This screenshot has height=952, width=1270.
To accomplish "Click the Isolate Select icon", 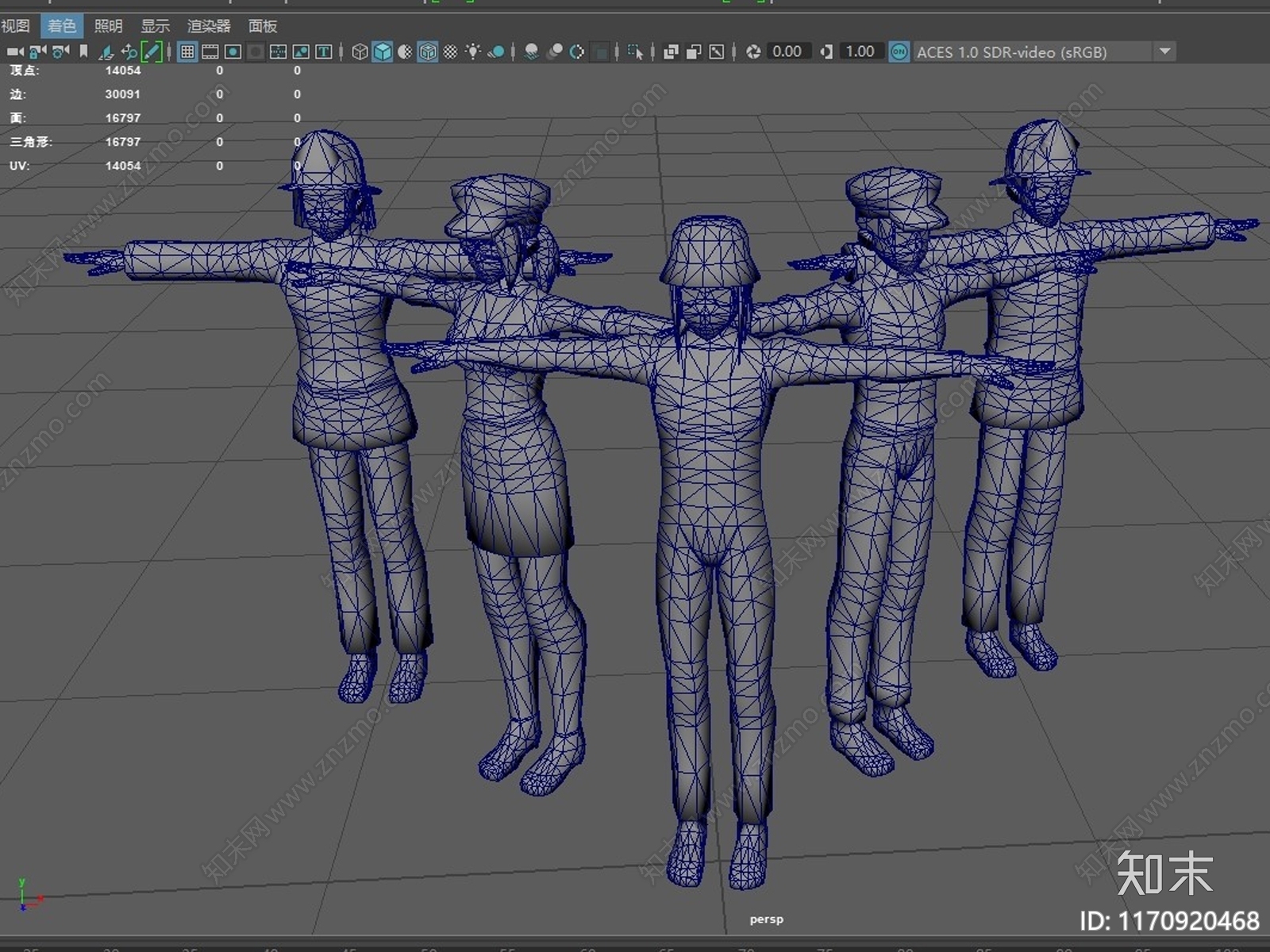I will pos(635,52).
